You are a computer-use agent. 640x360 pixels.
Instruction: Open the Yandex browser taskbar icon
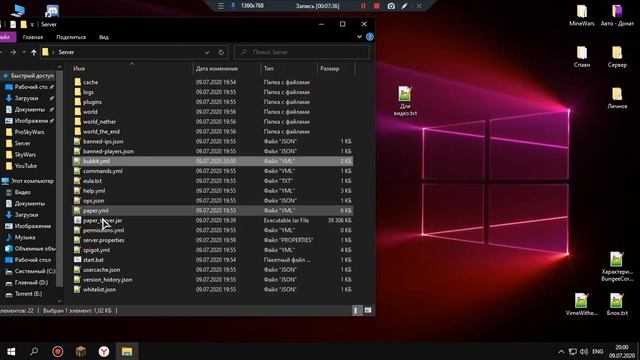(104, 351)
